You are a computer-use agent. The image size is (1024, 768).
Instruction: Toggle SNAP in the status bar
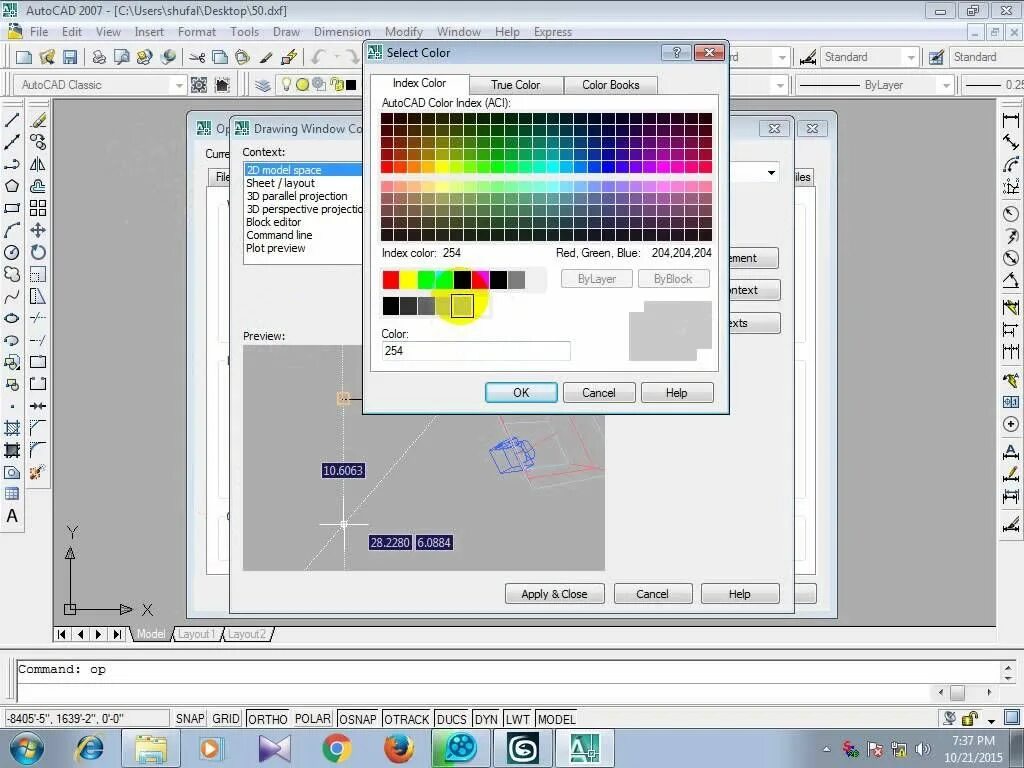(190, 719)
